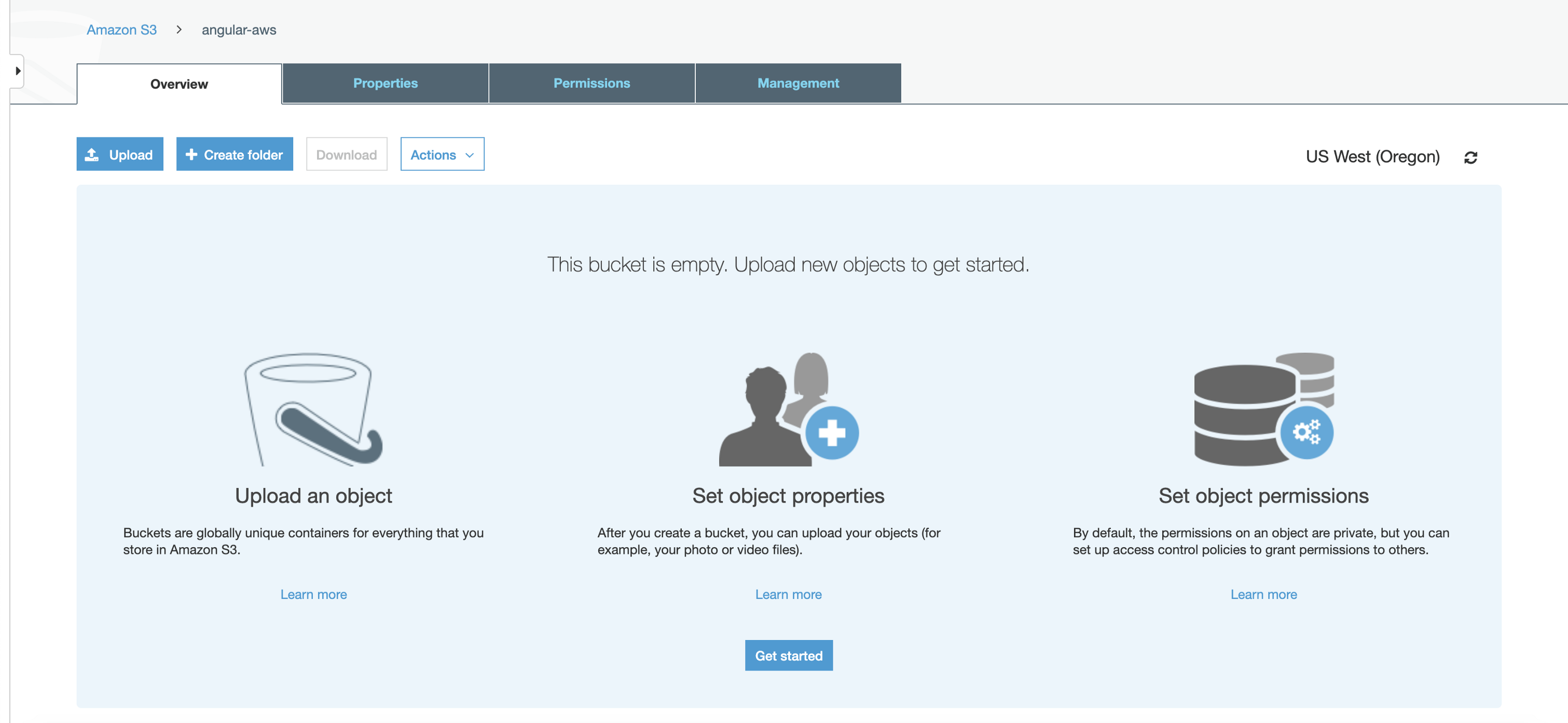Open the Permissions tab
The image size is (1568, 723).
click(592, 84)
